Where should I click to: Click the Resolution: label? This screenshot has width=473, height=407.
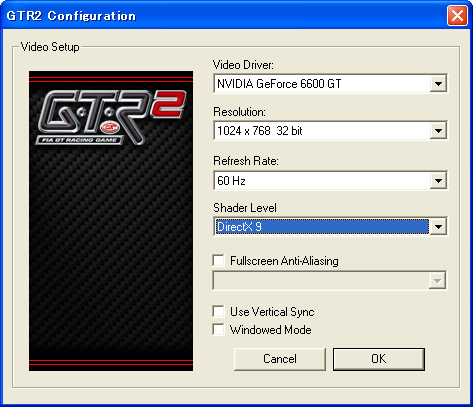(x=239, y=112)
